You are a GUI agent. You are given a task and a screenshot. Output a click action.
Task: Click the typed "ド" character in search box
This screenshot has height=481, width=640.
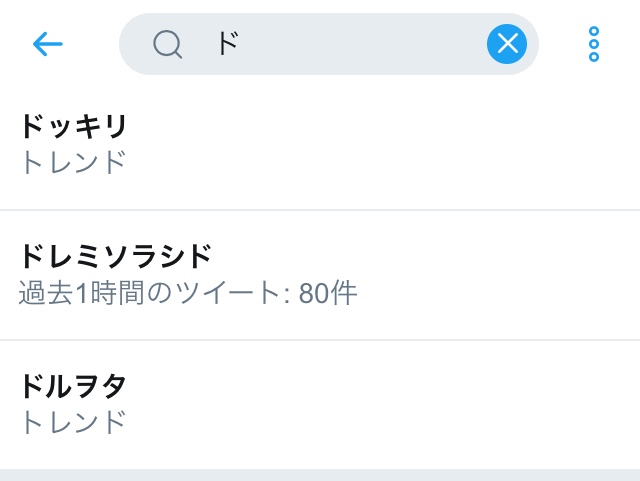click(x=227, y=44)
